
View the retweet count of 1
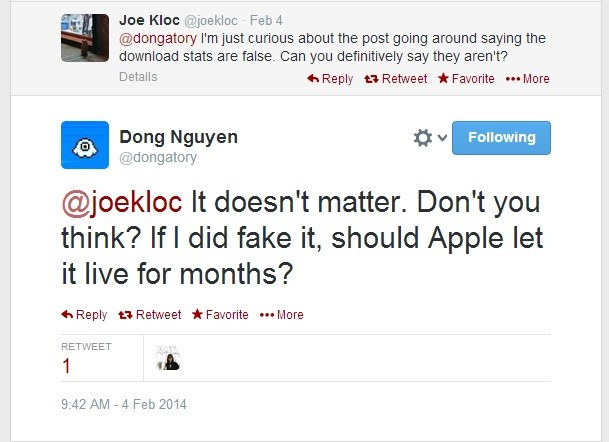(67, 366)
